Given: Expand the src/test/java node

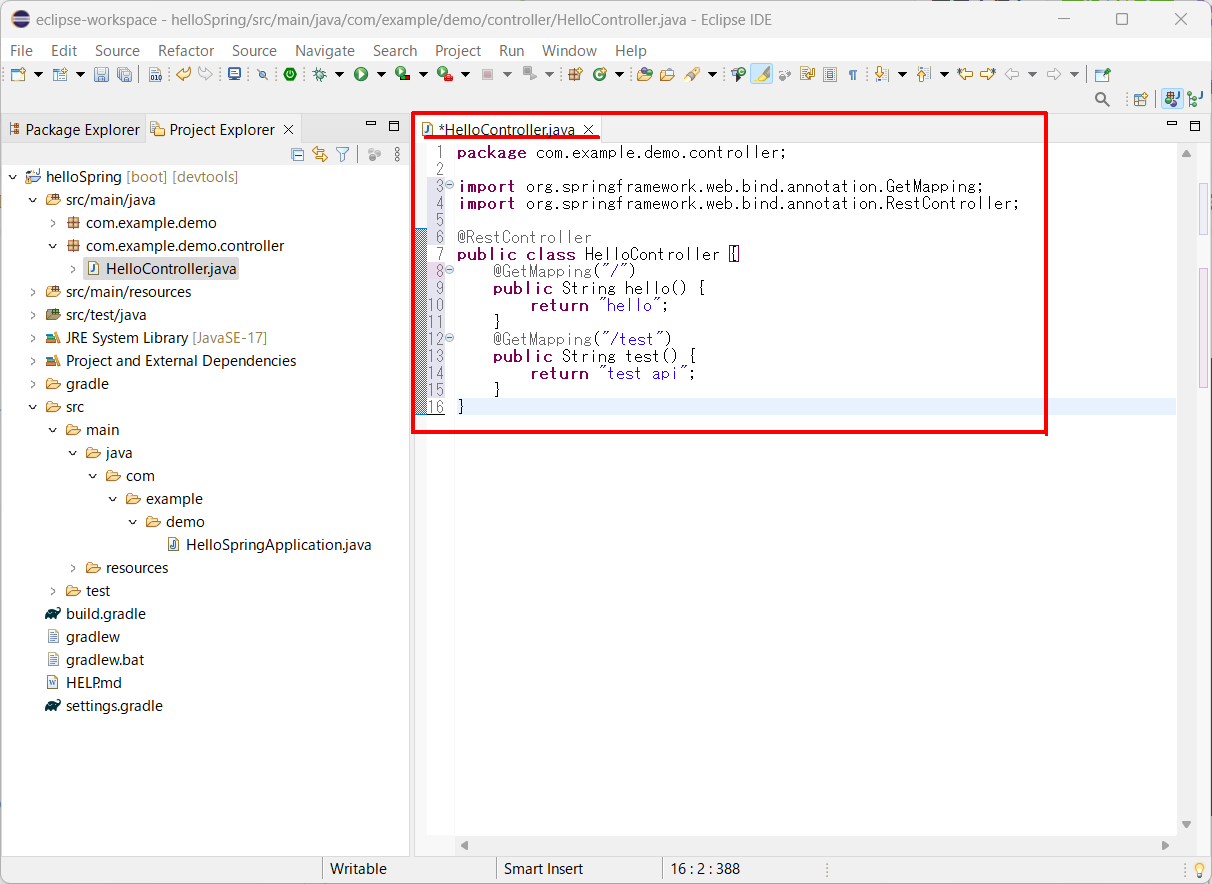Looking at the screenshot, I should point(33,314).
